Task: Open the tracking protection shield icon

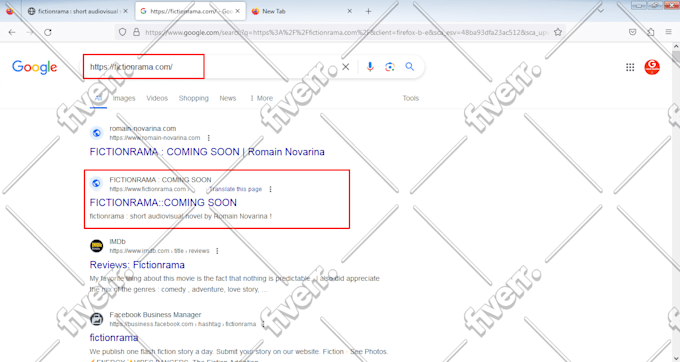Action: click(x=123, y=32)
